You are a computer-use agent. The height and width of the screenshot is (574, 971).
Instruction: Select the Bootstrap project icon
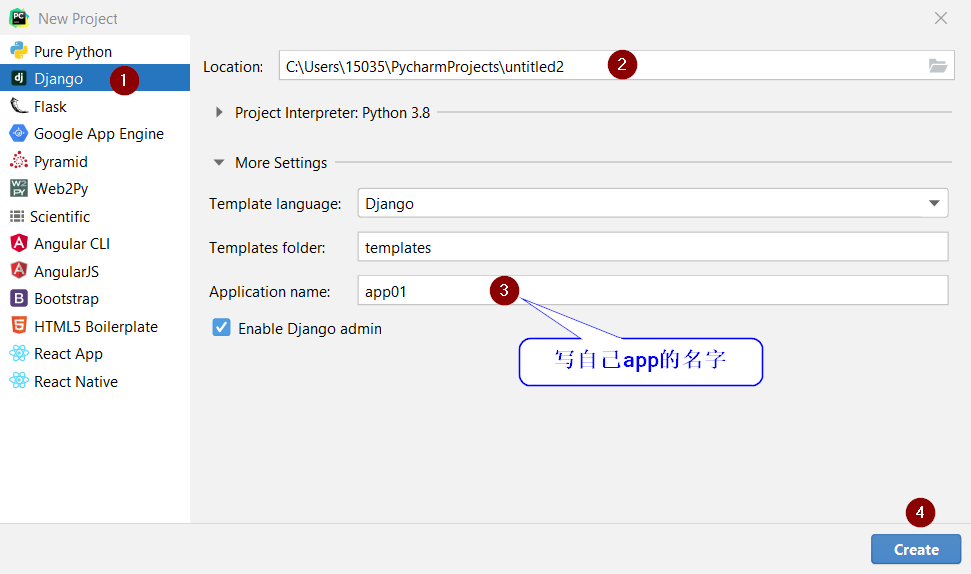pyautogui.click(x=18, y=298)
